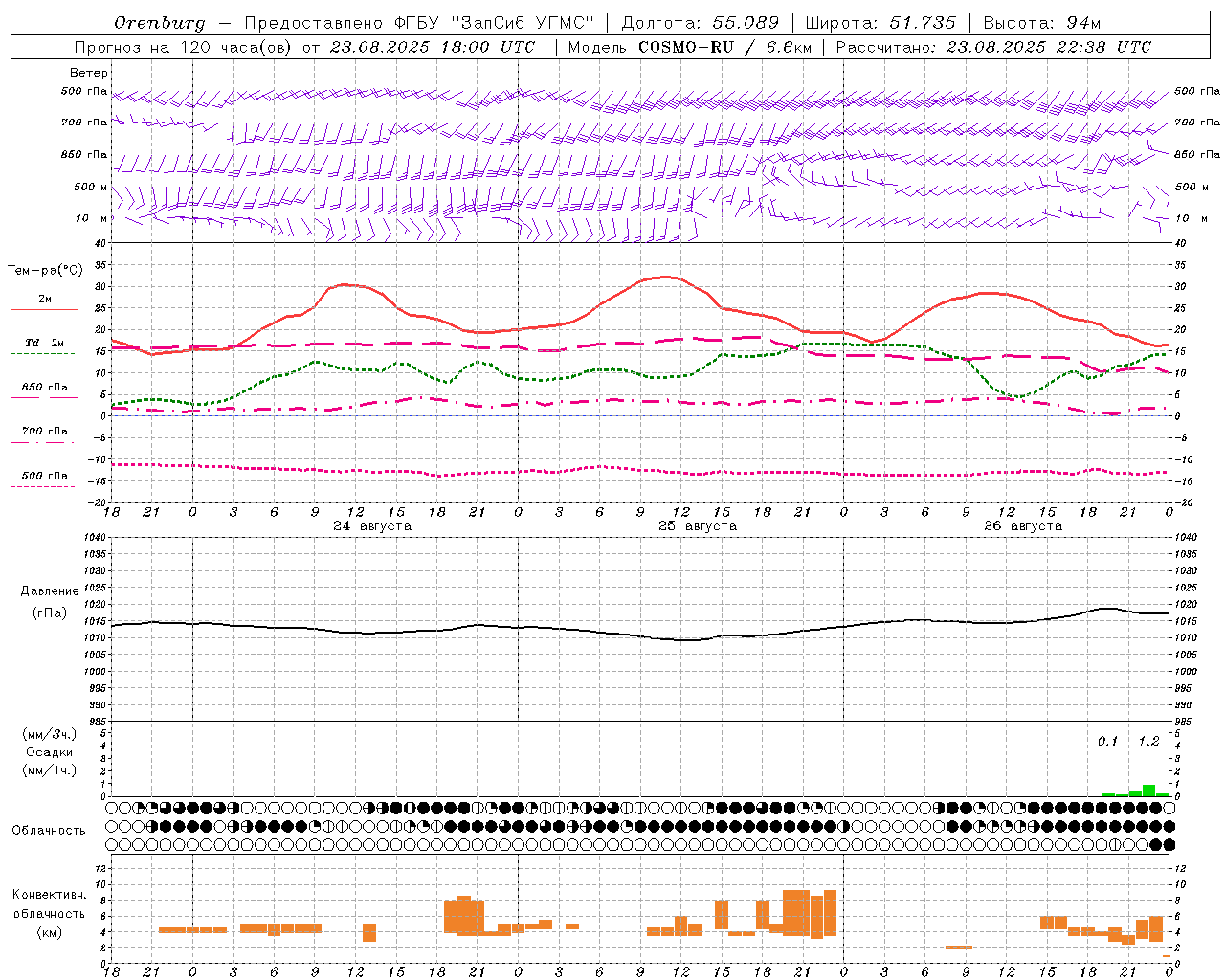Image resolution: width=1225 pixels, height=980 pixels.
Task: Click the Orenburg station title
Action: click(x=159, y=23)
